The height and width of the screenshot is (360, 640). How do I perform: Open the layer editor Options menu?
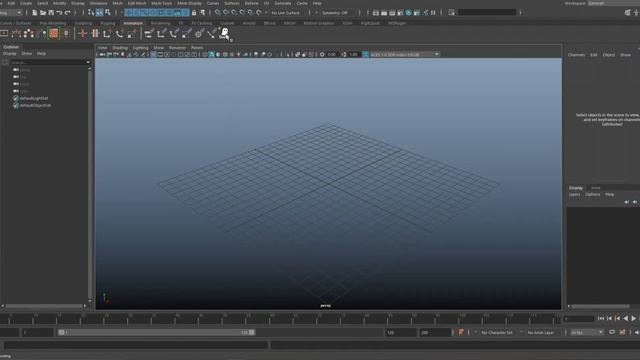coord(593,194)
